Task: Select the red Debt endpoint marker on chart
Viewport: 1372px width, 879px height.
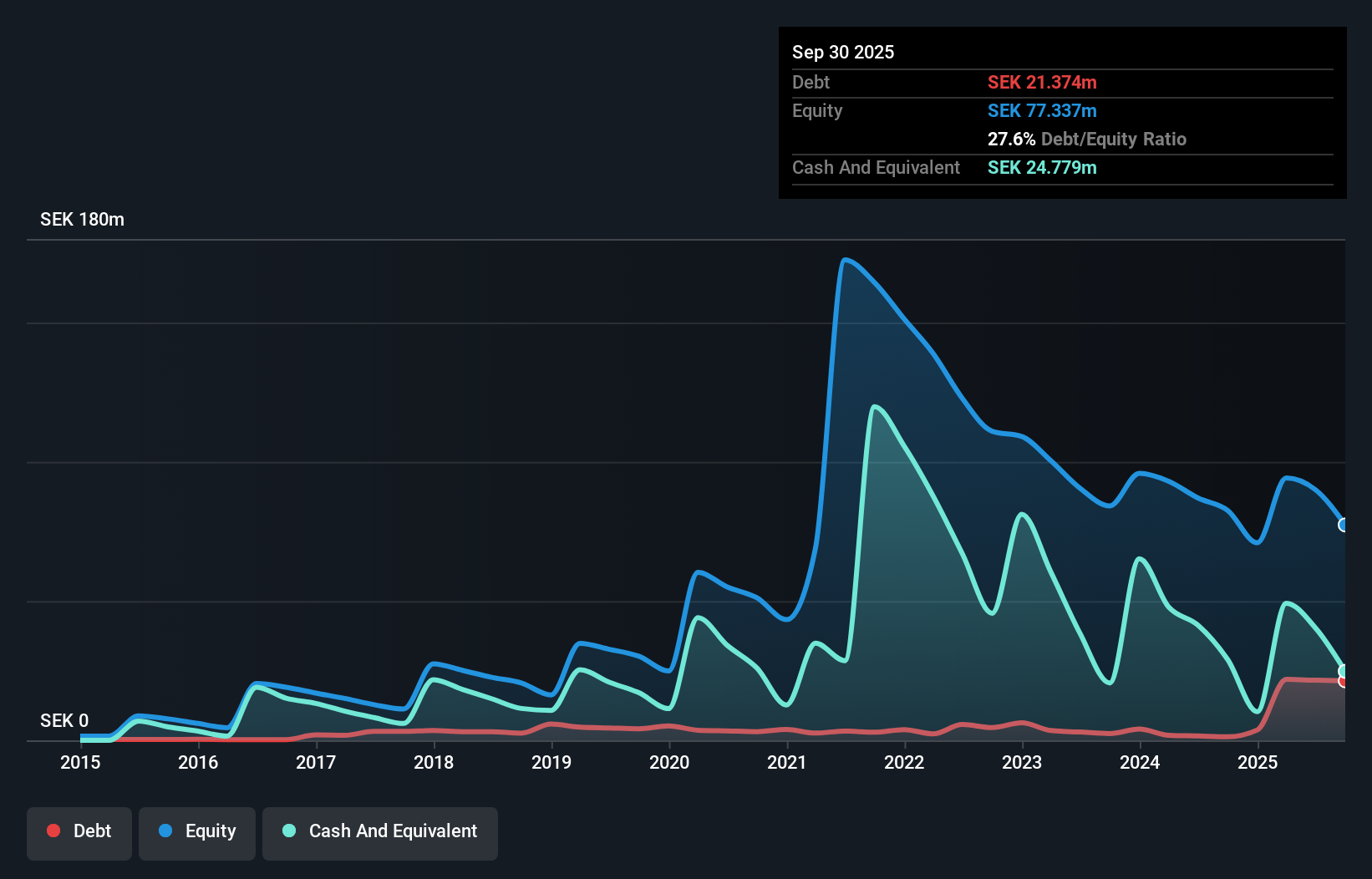Action: coord(1344,683)
